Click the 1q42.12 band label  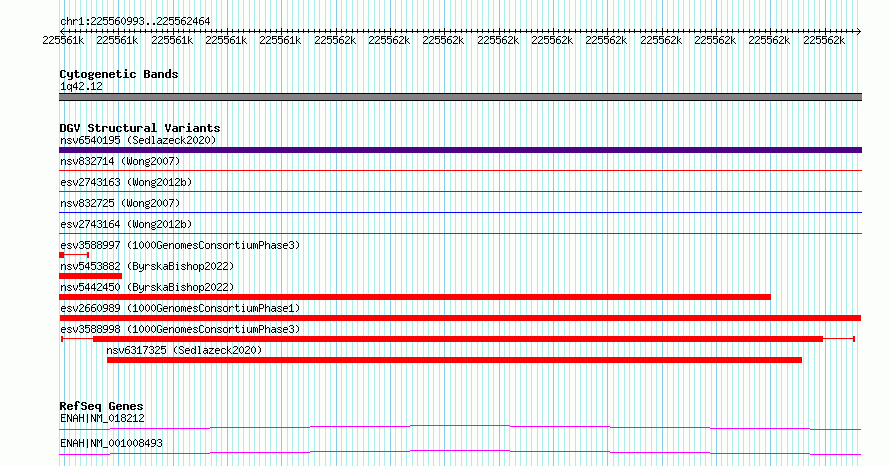coord(81,87)
